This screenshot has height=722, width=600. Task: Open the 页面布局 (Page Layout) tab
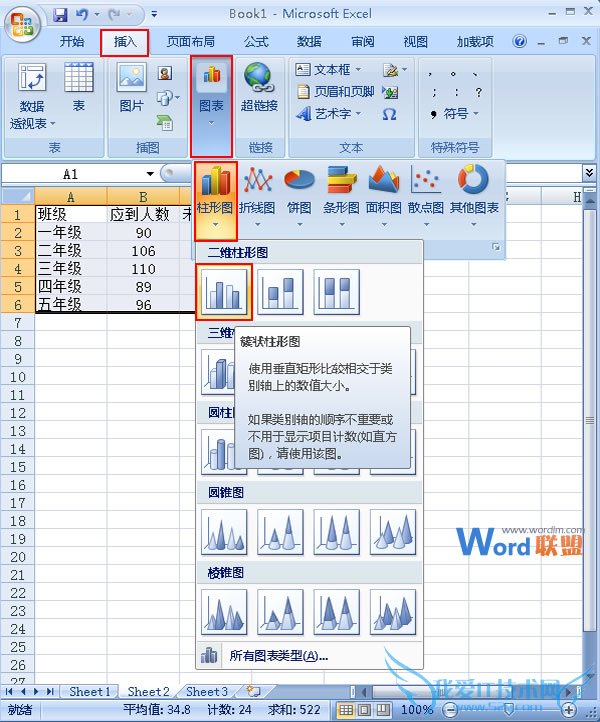[191, 42]
